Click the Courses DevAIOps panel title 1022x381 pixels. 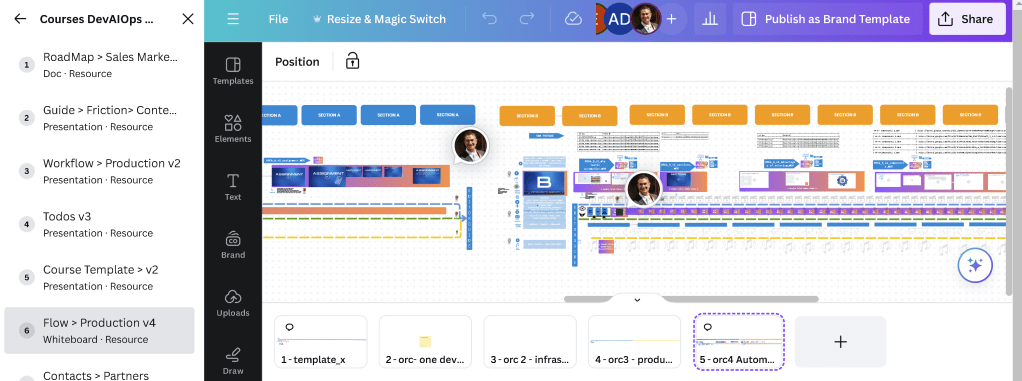tap(97, 19)
